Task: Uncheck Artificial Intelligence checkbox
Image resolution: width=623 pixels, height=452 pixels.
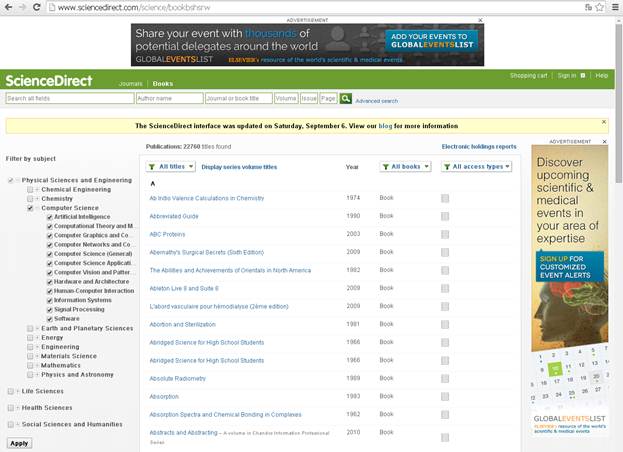Action: click(x=50, y=217)
